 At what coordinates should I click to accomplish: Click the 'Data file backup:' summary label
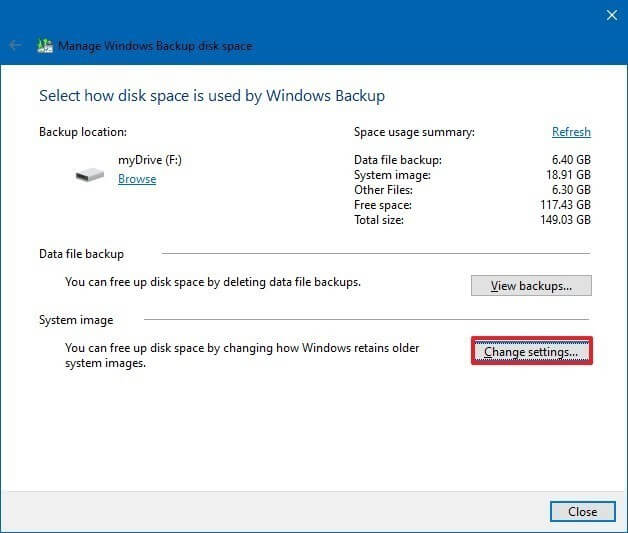pyautogui.click(x=398, y=160)
